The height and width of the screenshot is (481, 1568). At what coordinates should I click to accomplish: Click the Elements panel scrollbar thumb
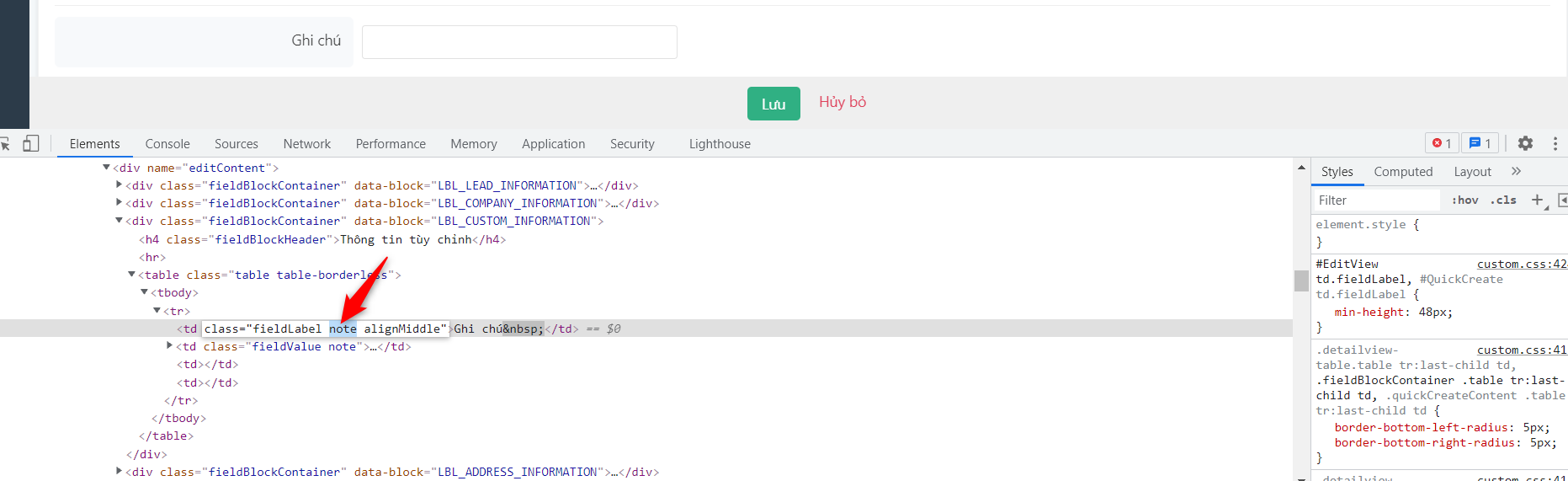click(1301, 281)
